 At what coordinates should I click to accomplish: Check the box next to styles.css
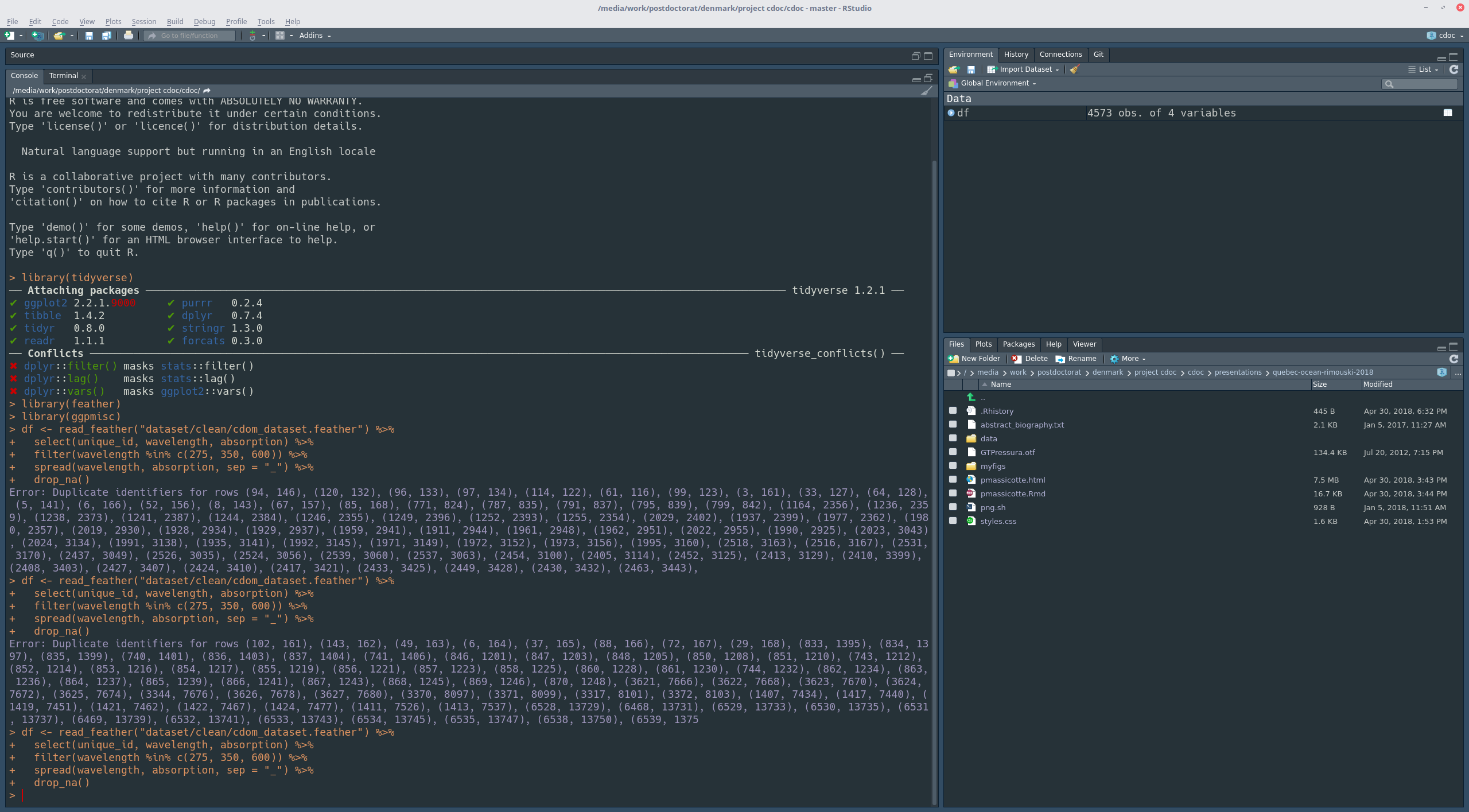click(x=954, y=520)
